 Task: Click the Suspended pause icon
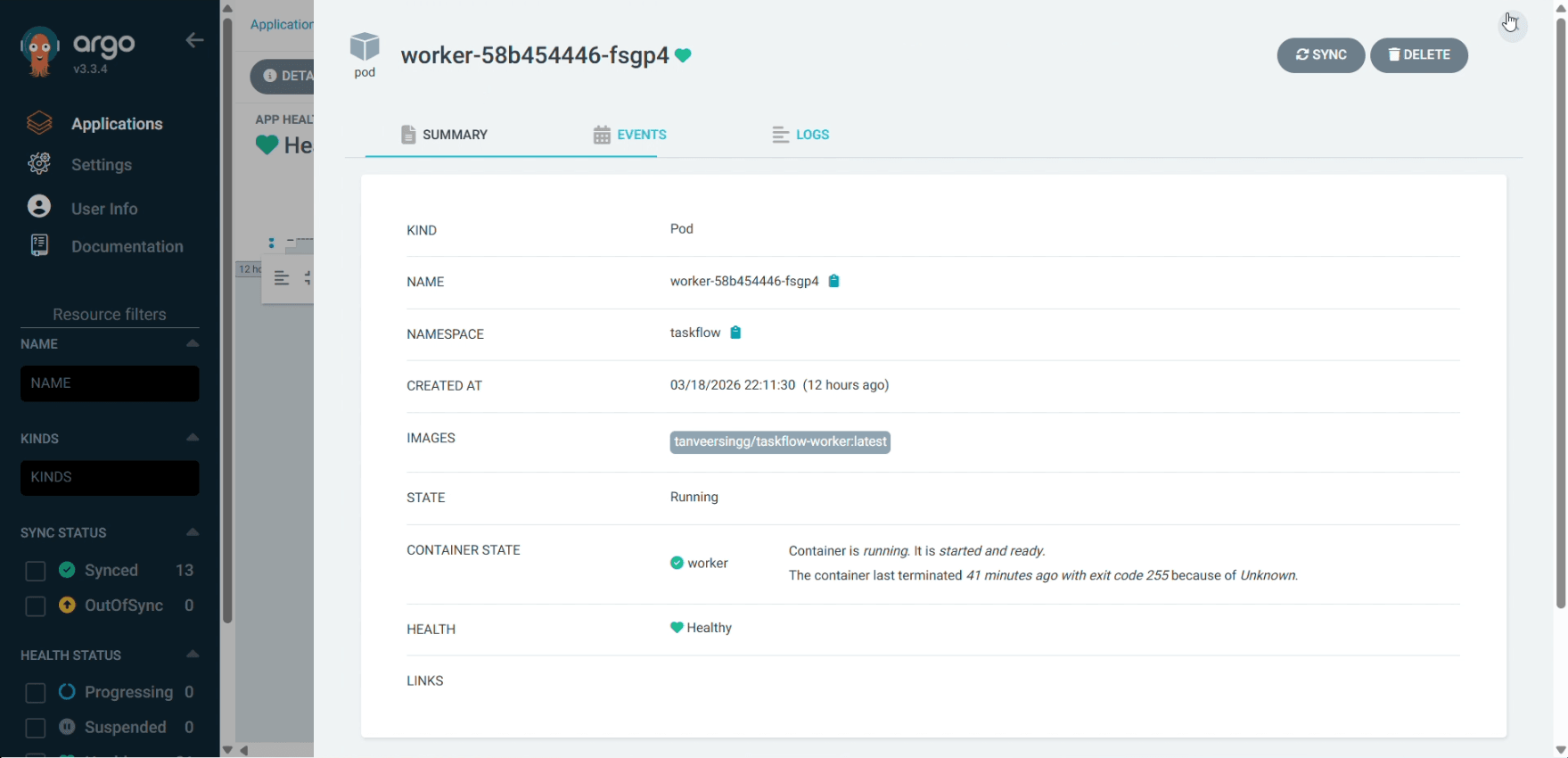pos(67,727)
